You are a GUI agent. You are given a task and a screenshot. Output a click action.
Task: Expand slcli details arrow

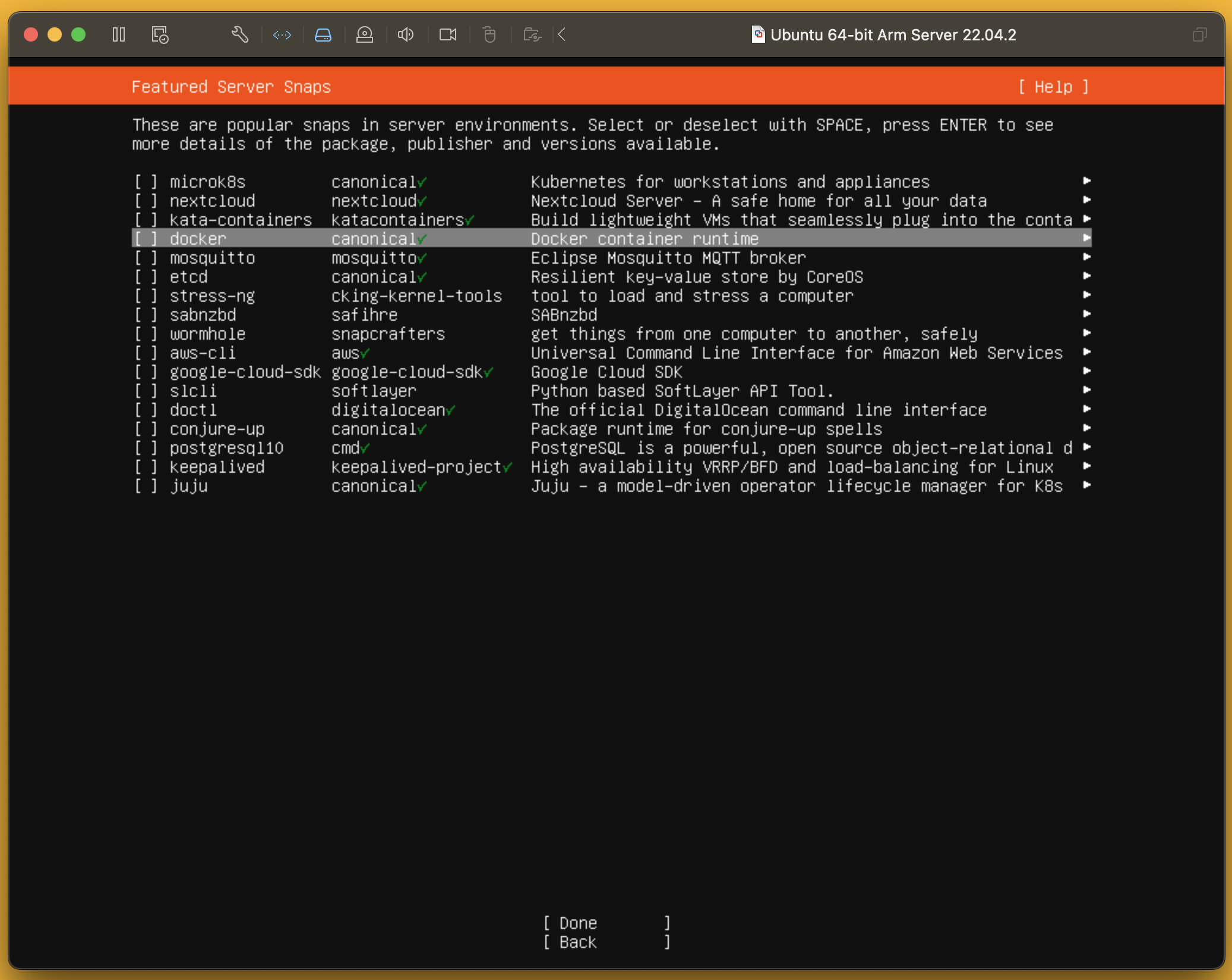(x=1086, y=390)
